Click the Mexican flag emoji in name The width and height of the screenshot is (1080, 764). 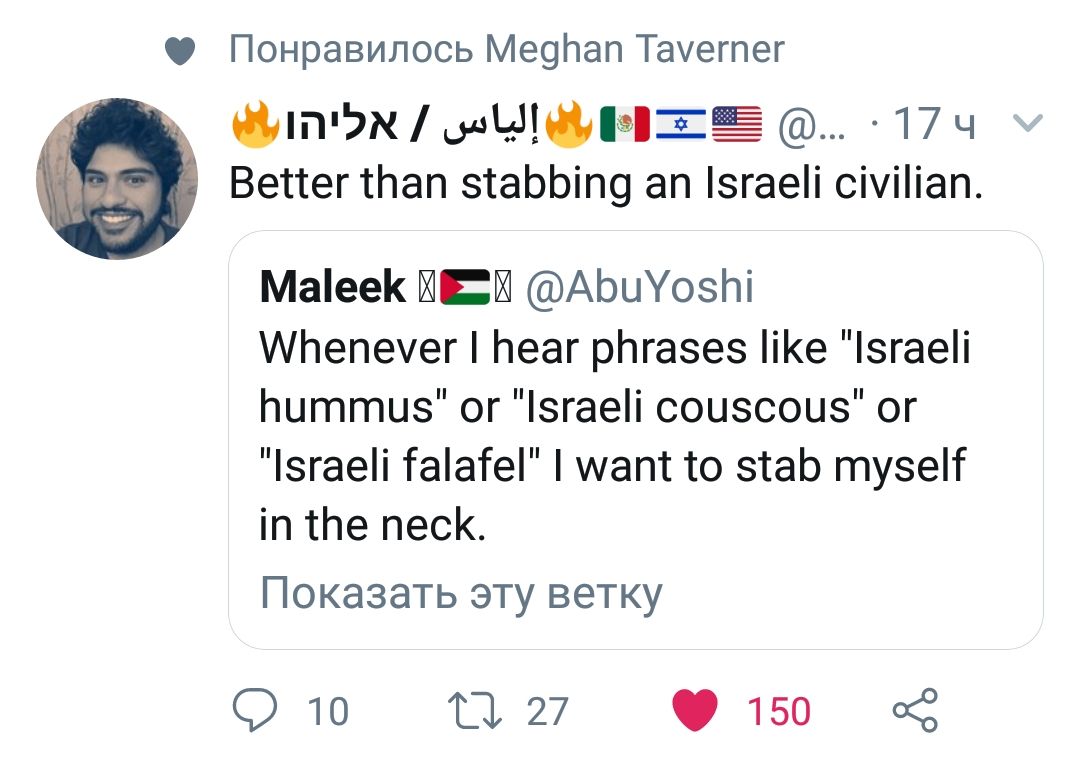626,125
